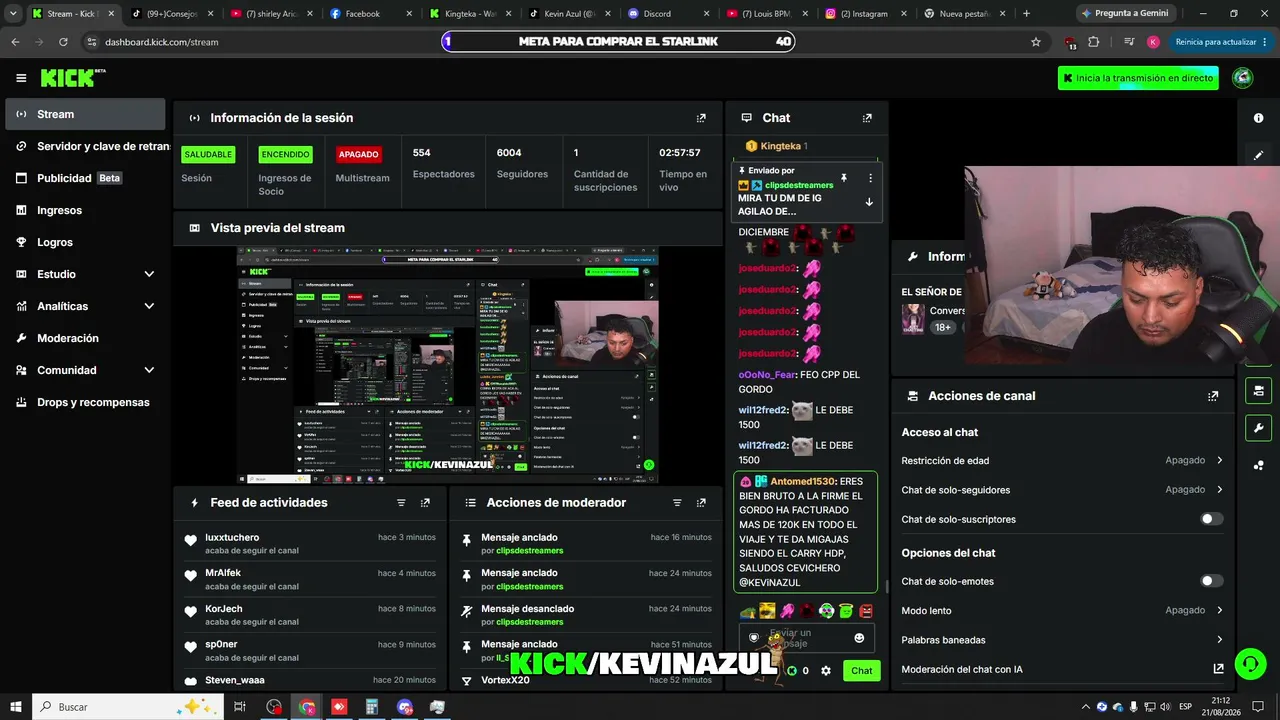Click MrAlfek in the activity feed
Viewport: 1280px width, 720px height.
(223, 573)
